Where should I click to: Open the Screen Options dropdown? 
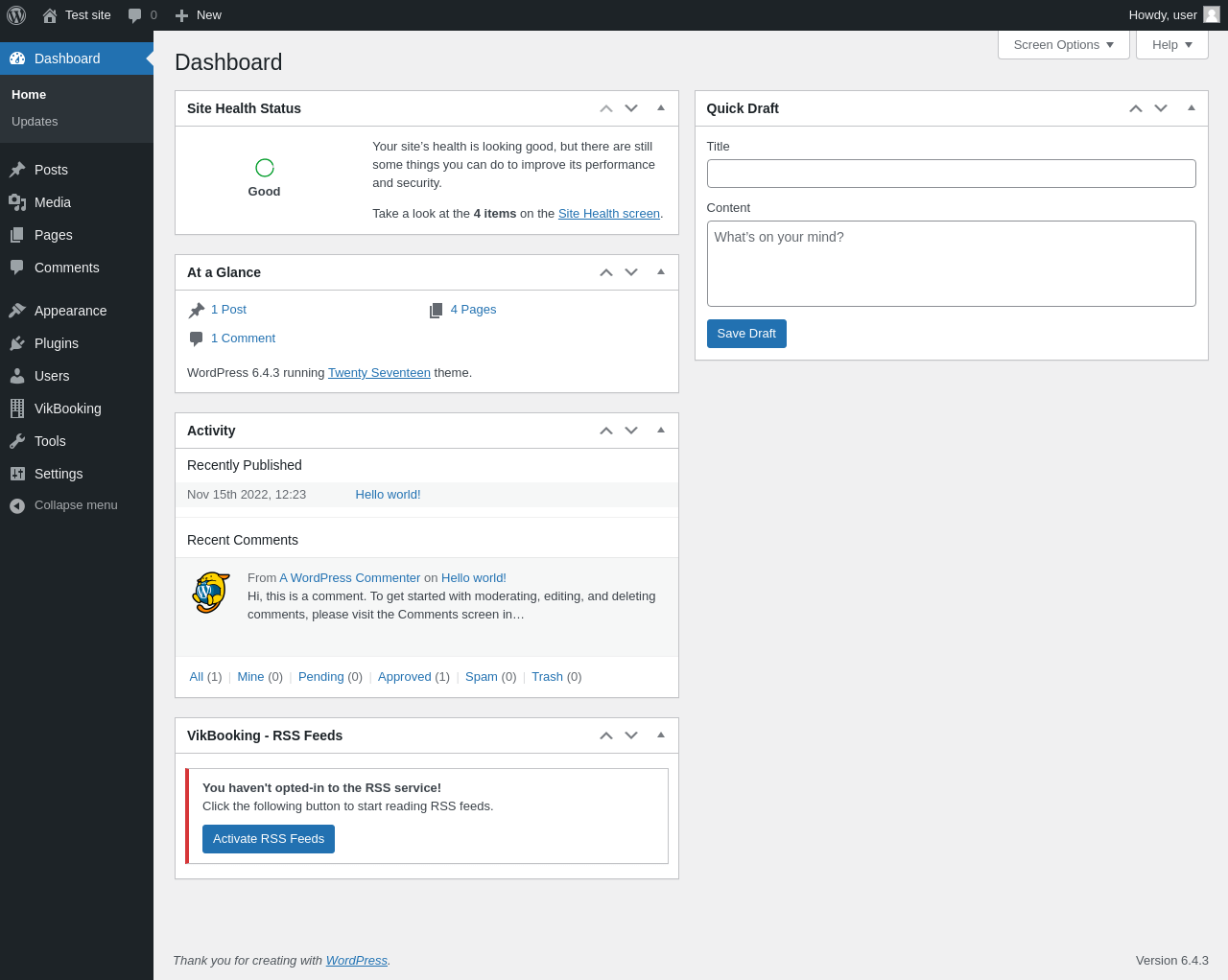tap(1063, 45)
